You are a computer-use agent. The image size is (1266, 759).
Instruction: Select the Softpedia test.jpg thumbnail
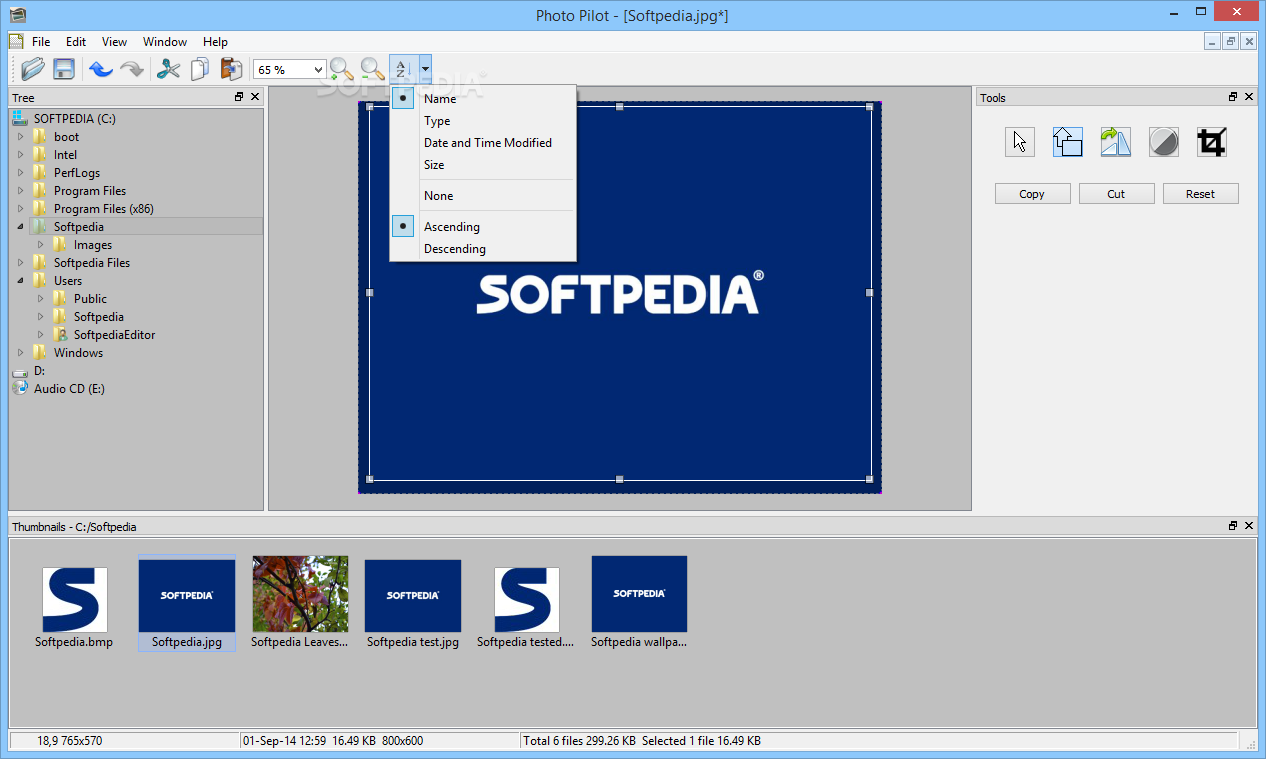tap(413, 602)
